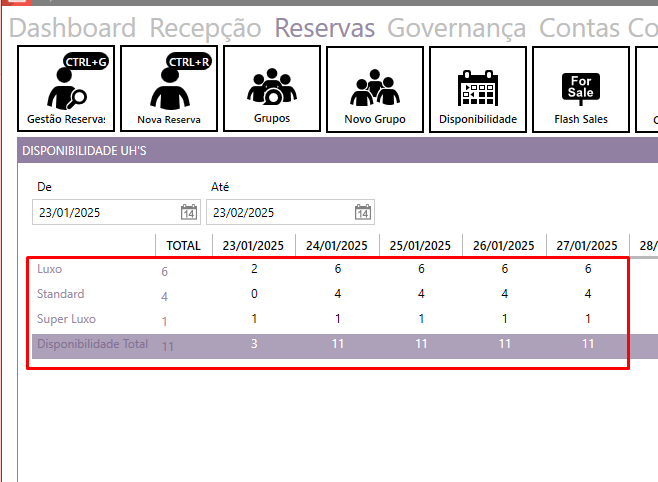Viewport: 658px width, 482px height.
Task: Click the TOTAL column header
Action: tap(183, 245)
